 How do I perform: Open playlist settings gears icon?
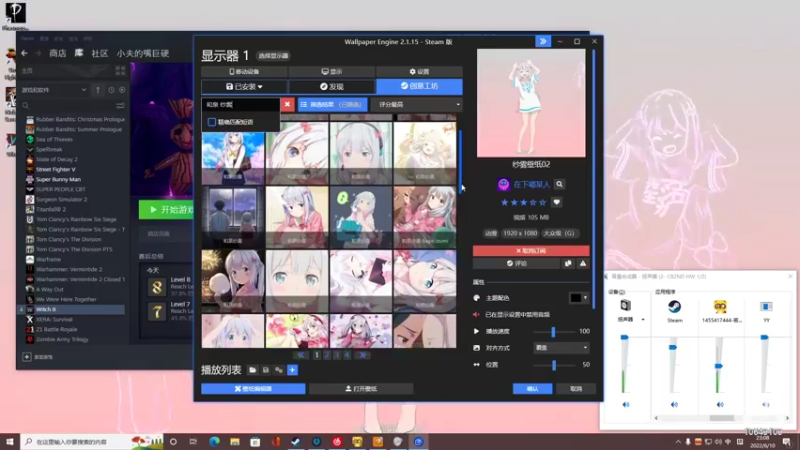[279, 370]
